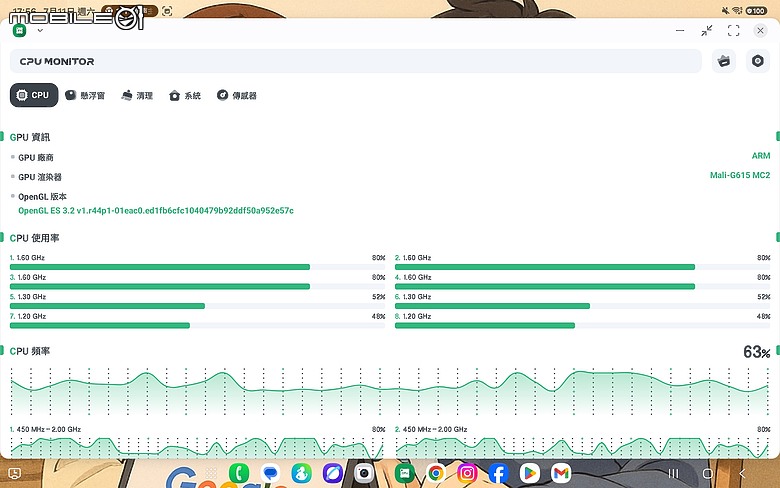
Task: Open the Messages app in the taskbar
Action: click(270, 473)
